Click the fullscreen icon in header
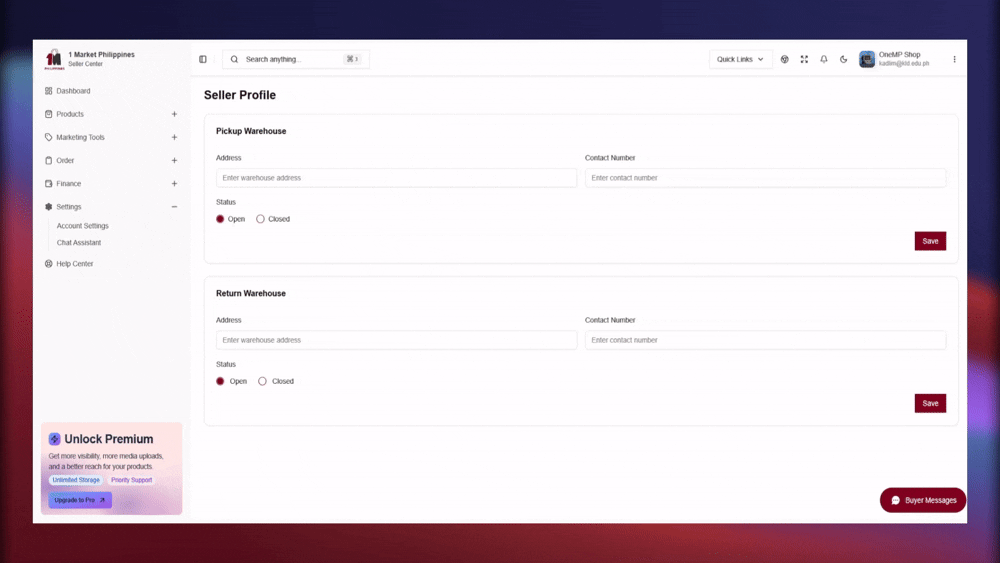 click(804, 59)
